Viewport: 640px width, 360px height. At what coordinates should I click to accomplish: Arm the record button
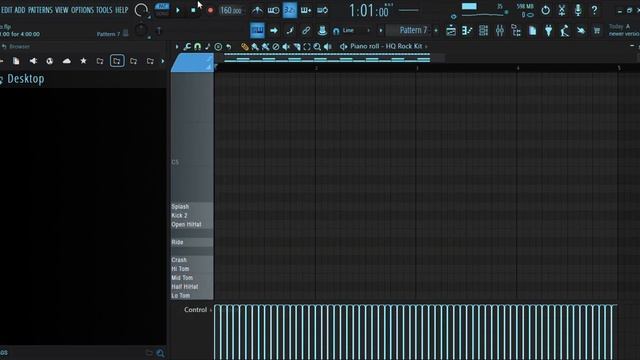[210, 10]
